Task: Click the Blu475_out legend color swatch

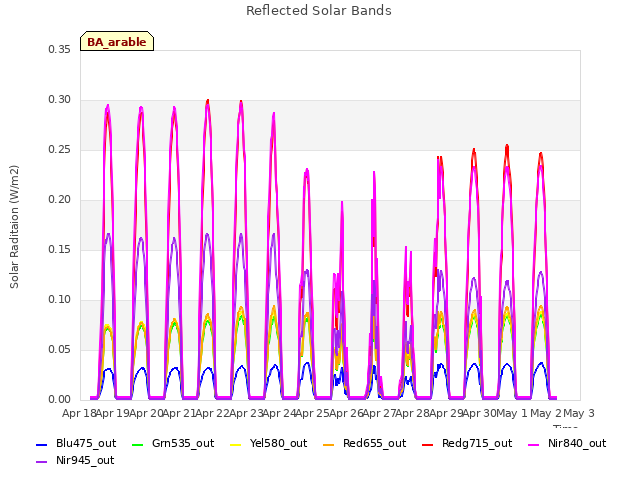Action: 42,444
